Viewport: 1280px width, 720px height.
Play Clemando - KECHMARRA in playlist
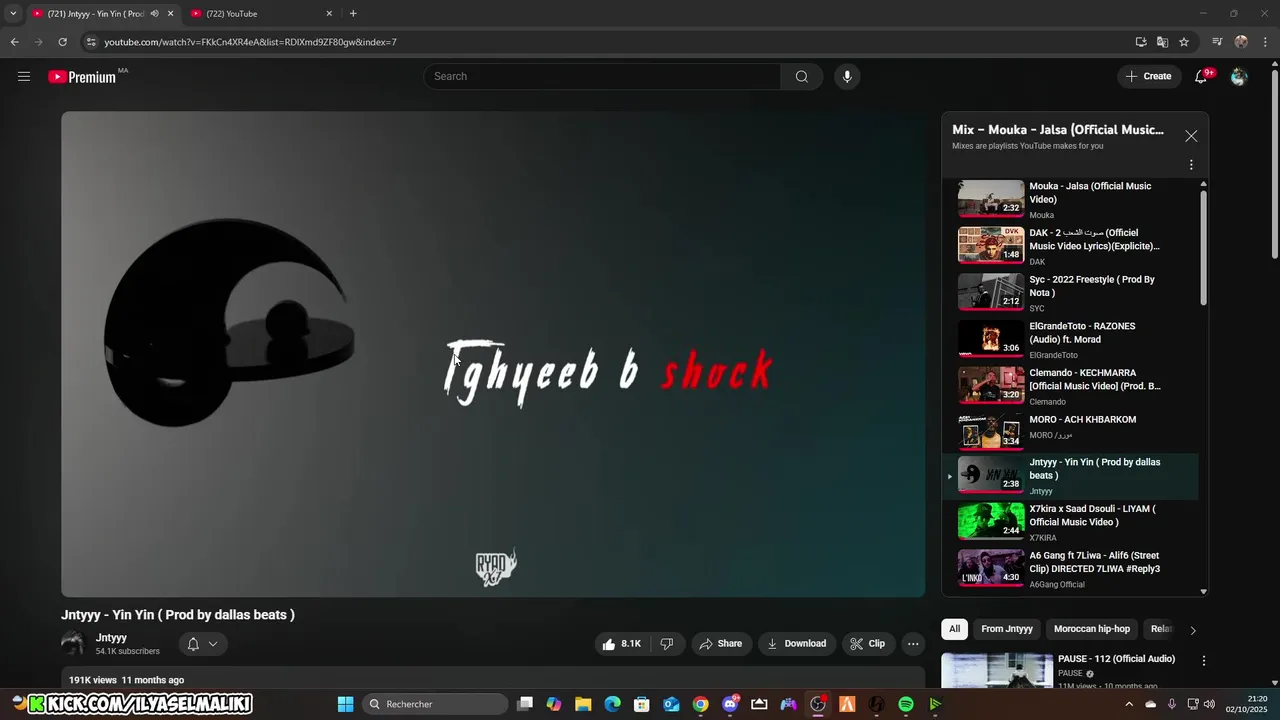click(x=1070, y=386)
